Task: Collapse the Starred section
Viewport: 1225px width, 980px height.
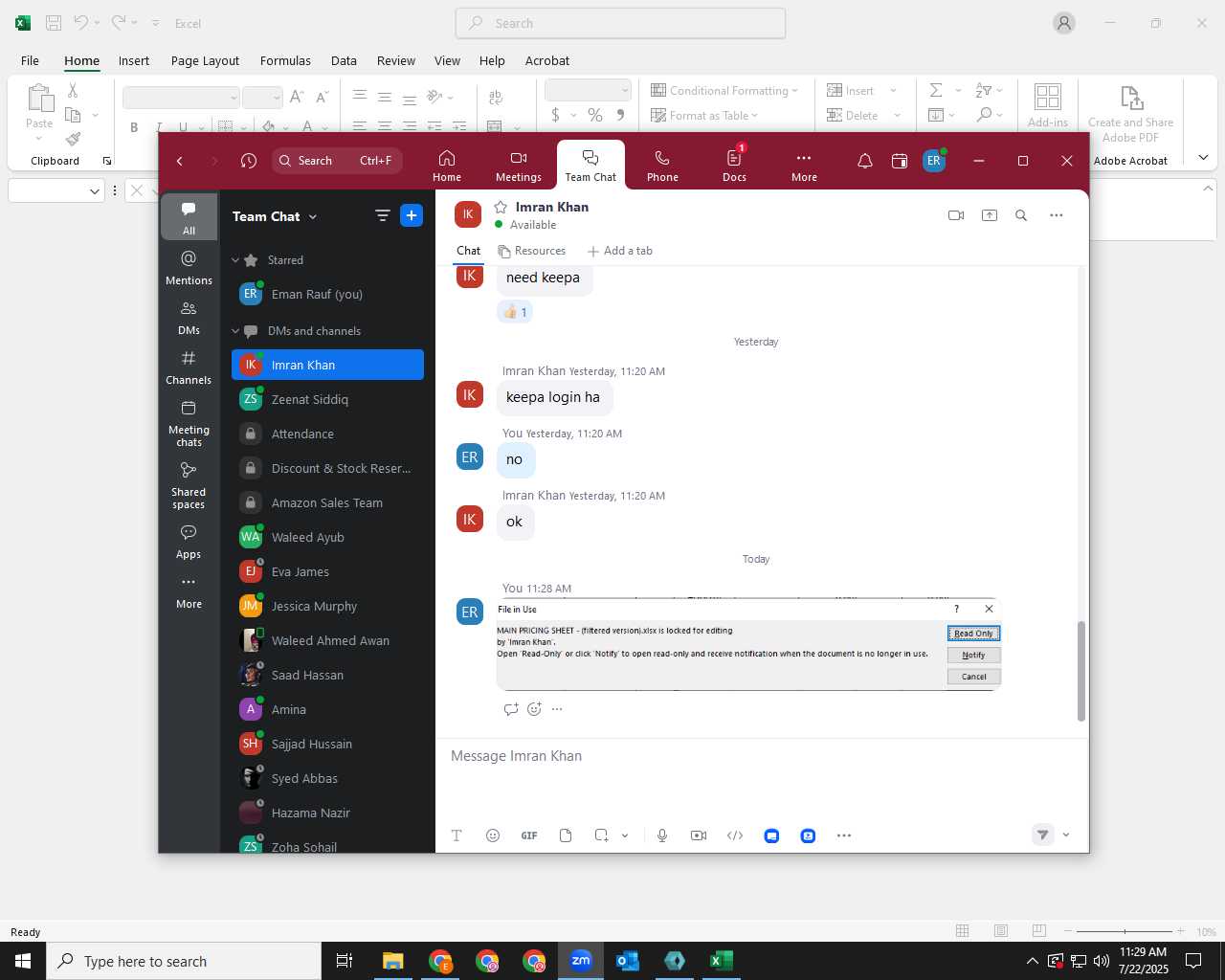Action: [235, 260]
